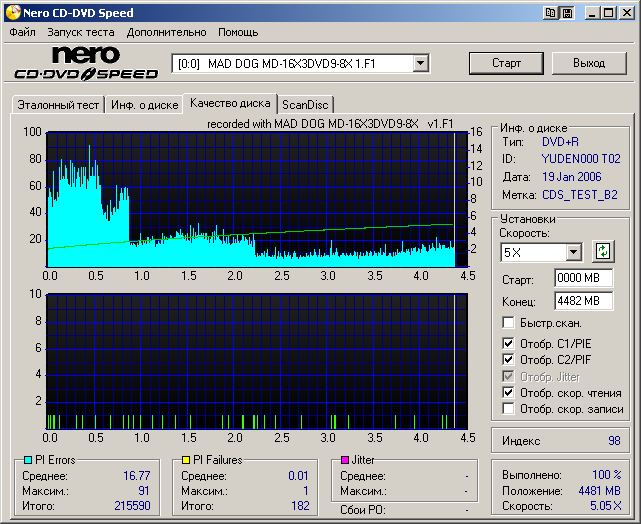This screenshot has height=524, width=641.
Task: Open the MAD DOG drive selection dropdown
Action: pos(420,64)
